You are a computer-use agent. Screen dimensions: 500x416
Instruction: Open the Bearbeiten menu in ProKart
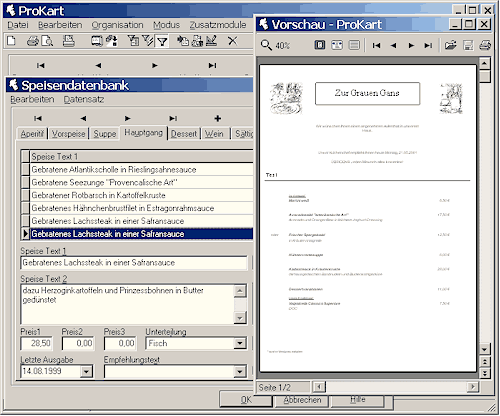coord(60,25)
